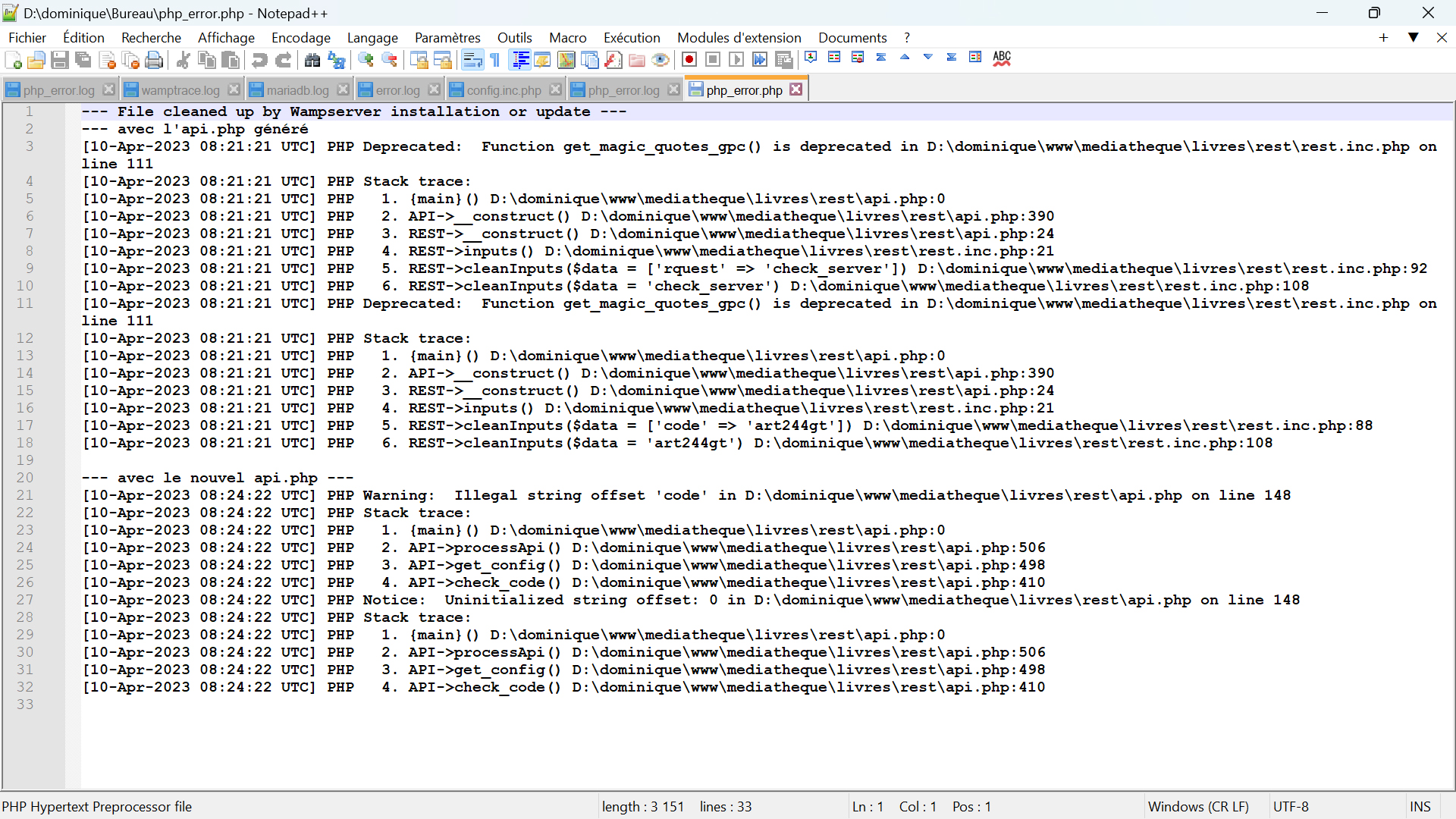Click the Zoom in magnifier icon
1456x819 pixels.
point(366,60)
